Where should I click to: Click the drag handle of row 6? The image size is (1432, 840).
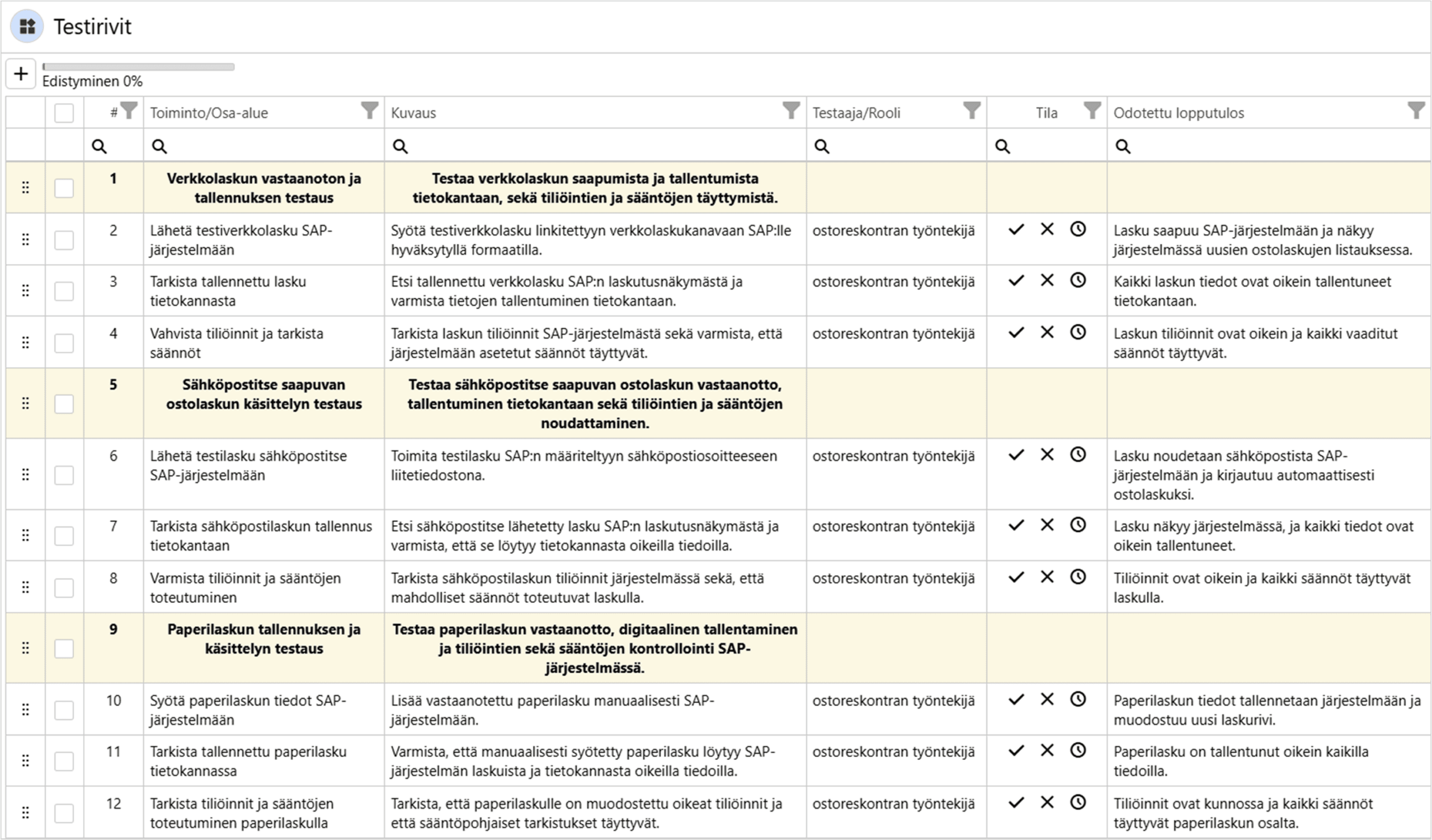click(x=26, y=474)
